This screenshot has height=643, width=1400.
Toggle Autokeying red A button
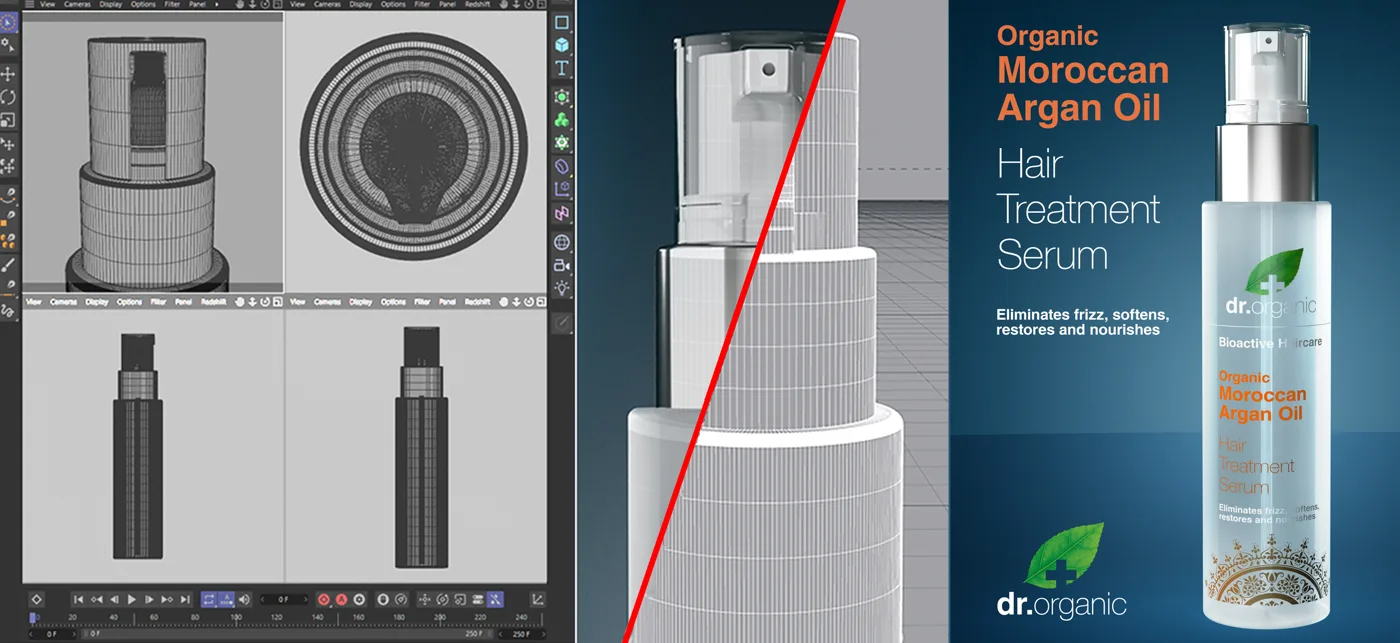(341, 599)
